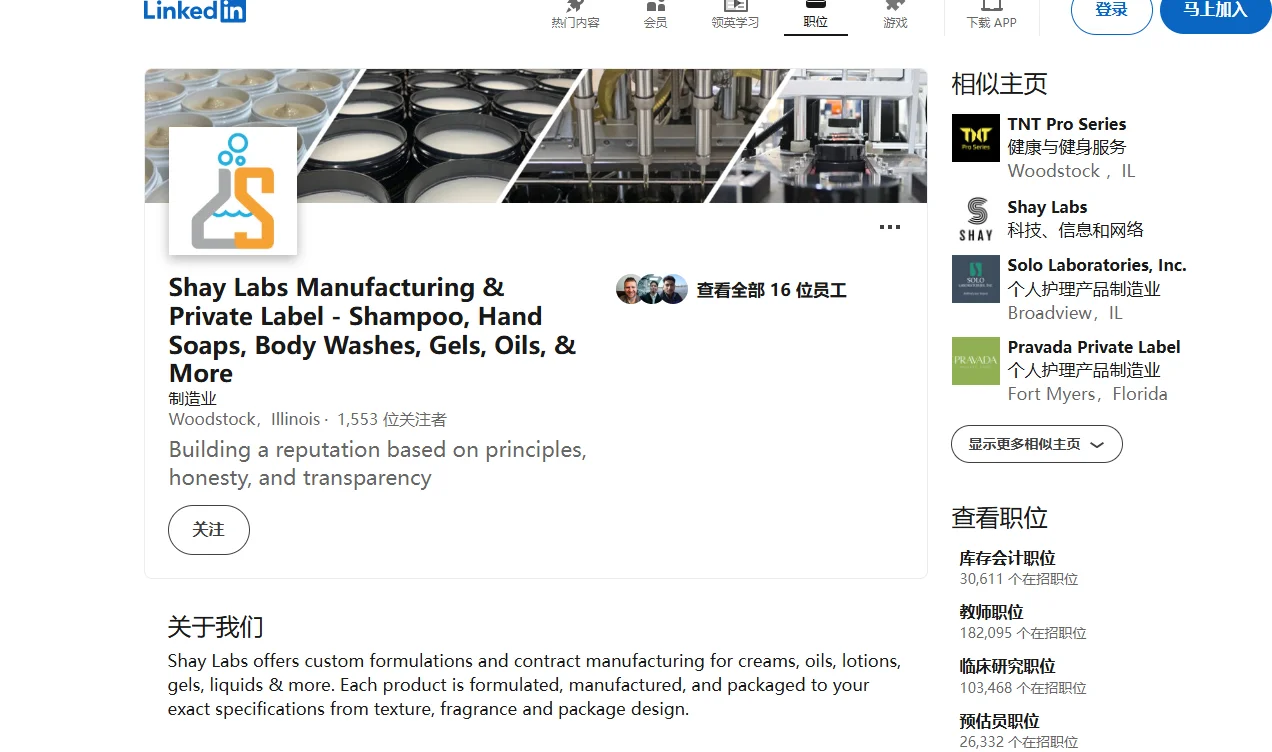Select the 职位 navigation tab
1272x752 pixels.
(816, 16)
